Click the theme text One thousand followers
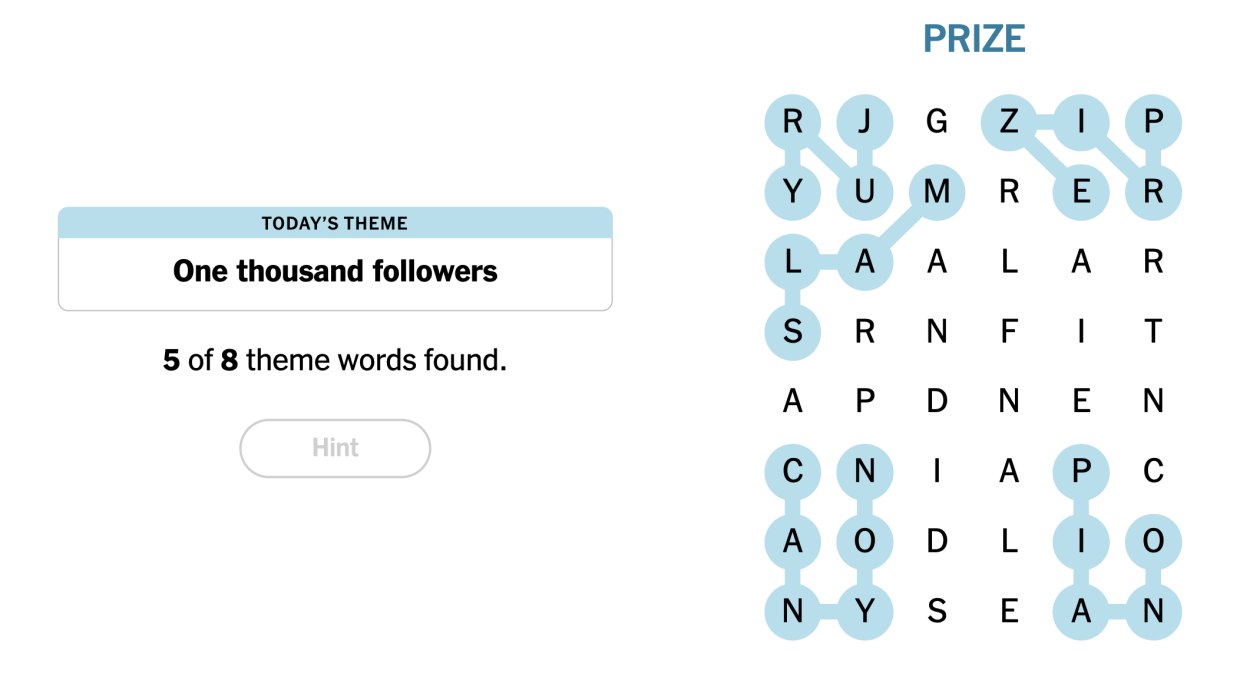Screen dimensions: 1250x697 (334, 271)
